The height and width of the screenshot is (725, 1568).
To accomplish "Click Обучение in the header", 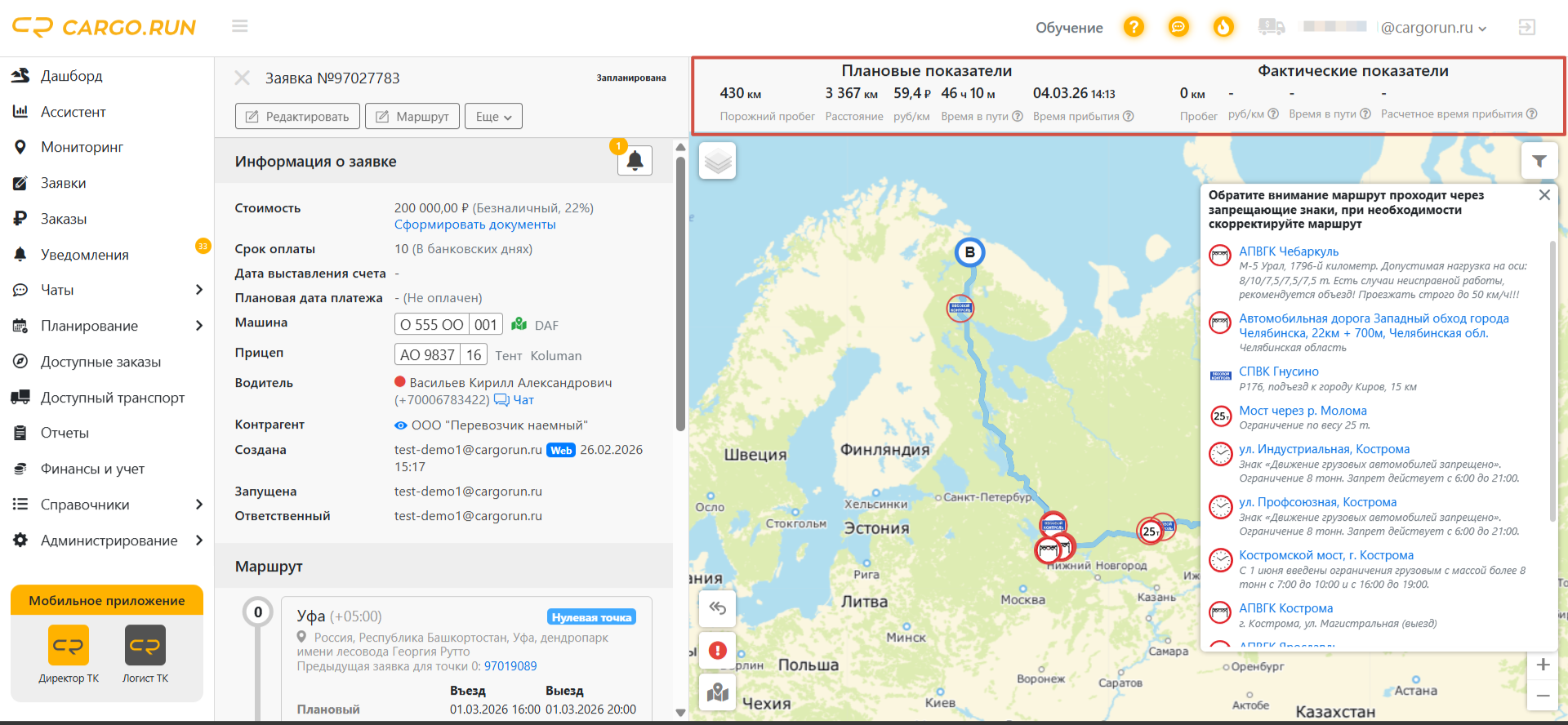I will 1069,28.
